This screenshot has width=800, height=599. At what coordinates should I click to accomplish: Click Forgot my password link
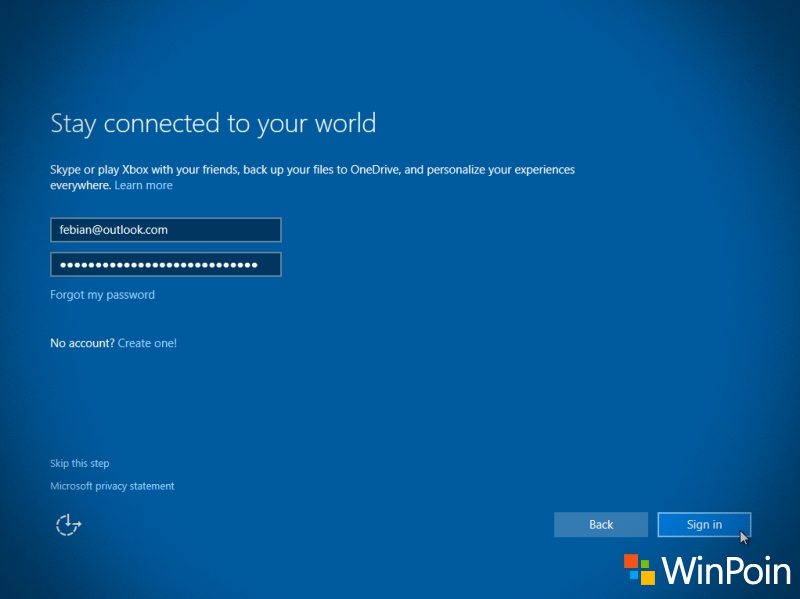coord(103,295)
